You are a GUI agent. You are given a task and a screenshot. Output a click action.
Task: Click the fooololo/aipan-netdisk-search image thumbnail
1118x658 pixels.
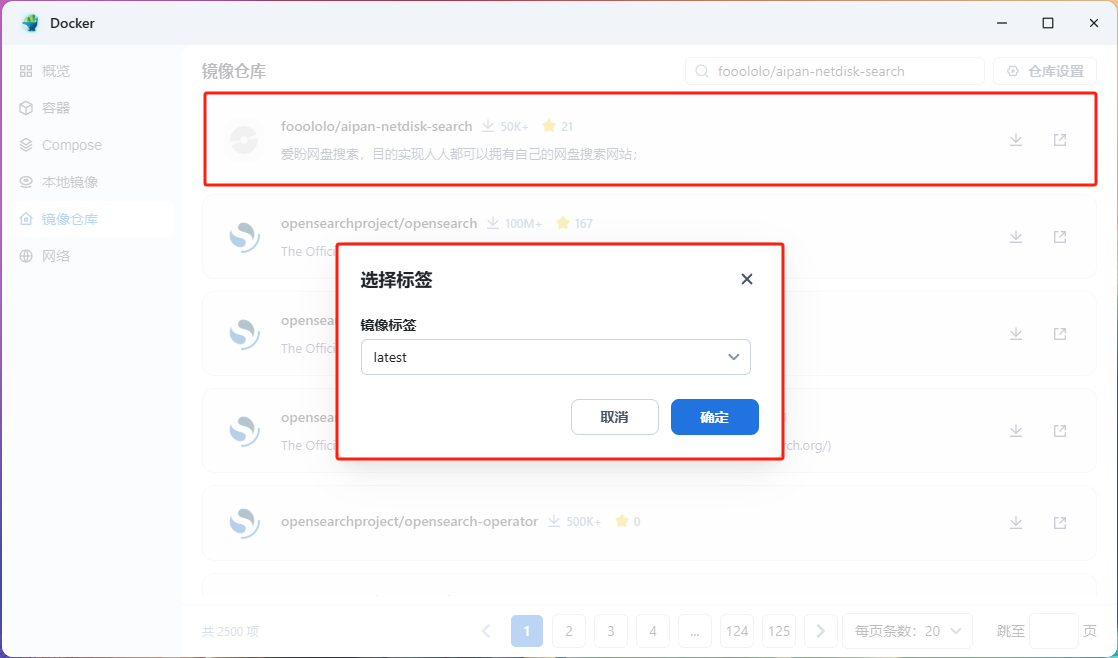(x=244, y=140)
